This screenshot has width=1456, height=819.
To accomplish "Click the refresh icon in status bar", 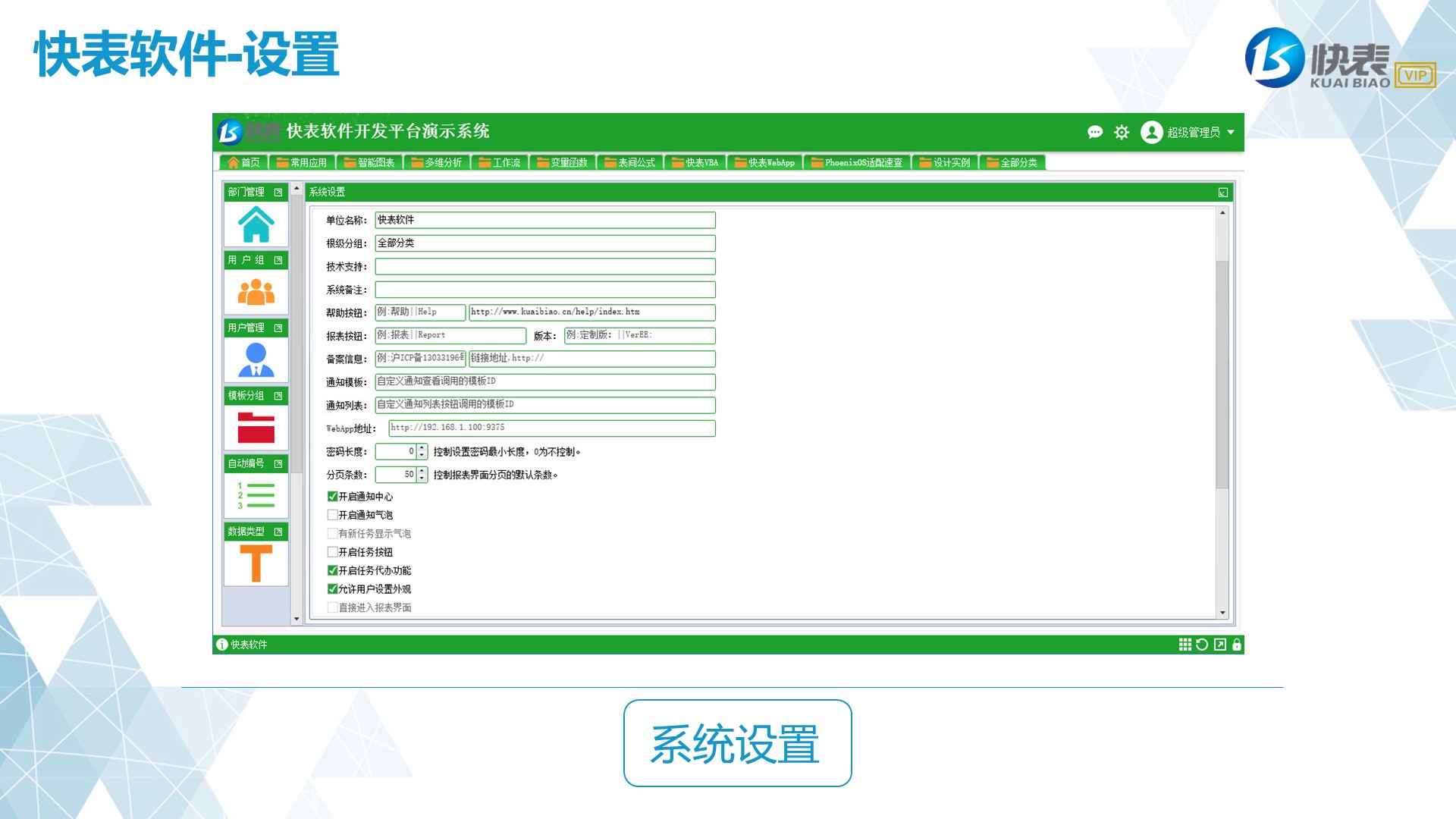I will (1202, 645).
